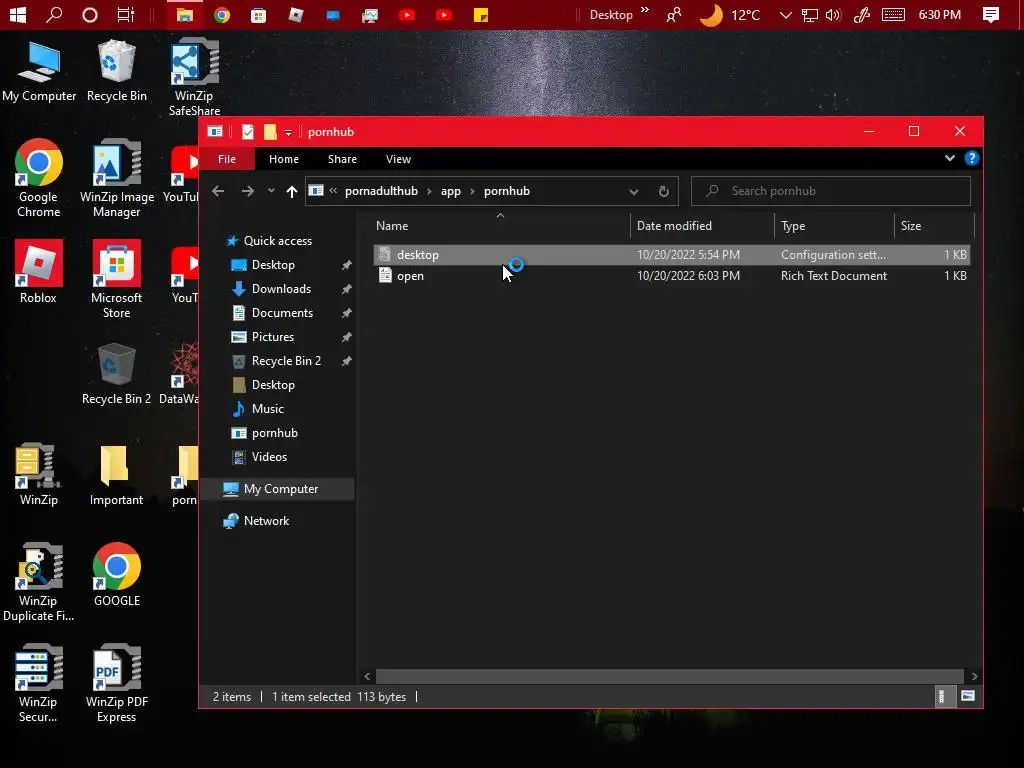This screenshot has width=1024, height=768.
Task: Click app segment in address breadcrumb
Action: tap(451, 191)
